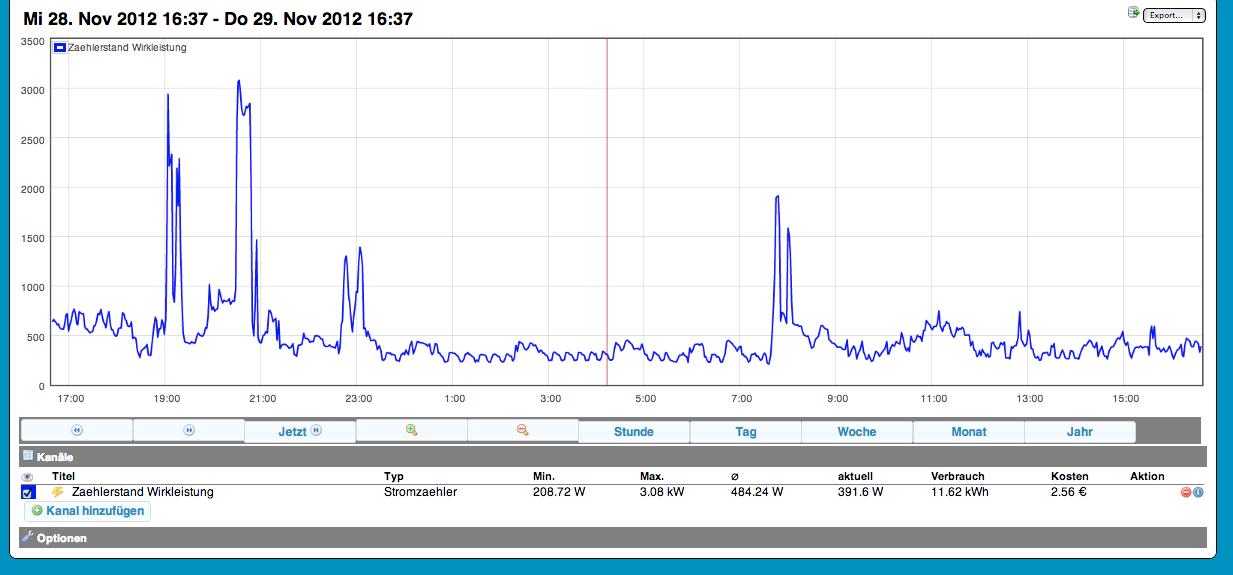Image resolution: width=1233 pixels, height=575 pixels.
Task: Click the lightning bolt icon of Zaehlerstand Wirkleistung
Action: [58, 492]
